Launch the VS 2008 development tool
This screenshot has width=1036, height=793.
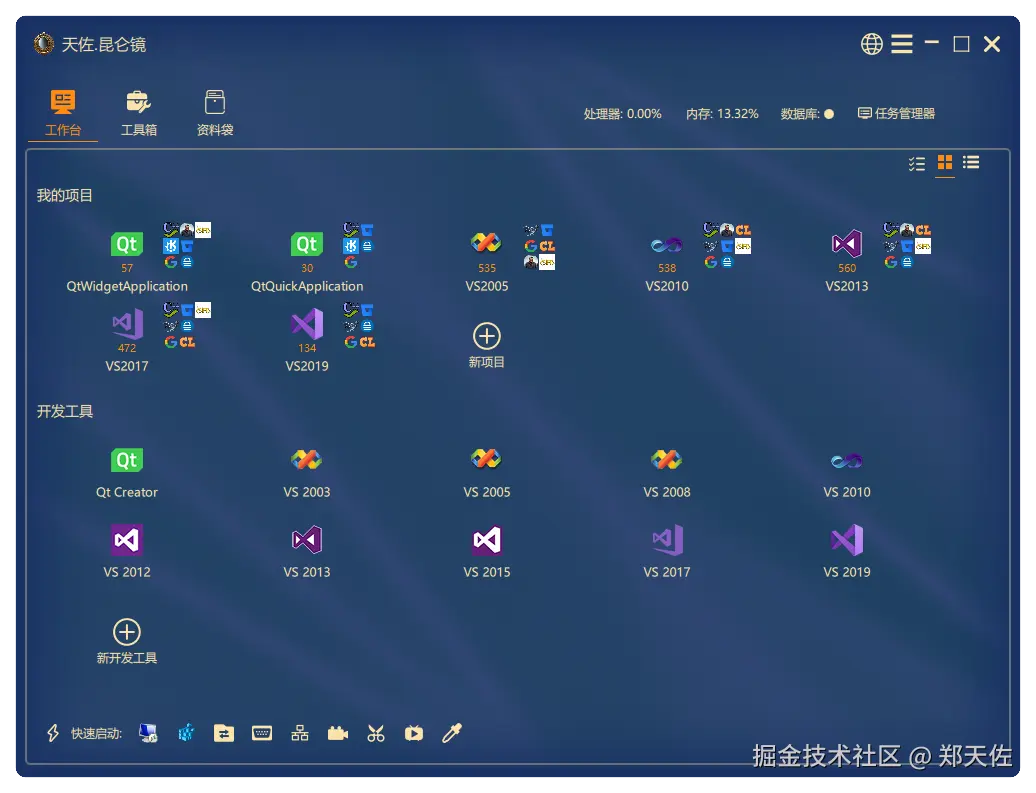tap(667, 473)
